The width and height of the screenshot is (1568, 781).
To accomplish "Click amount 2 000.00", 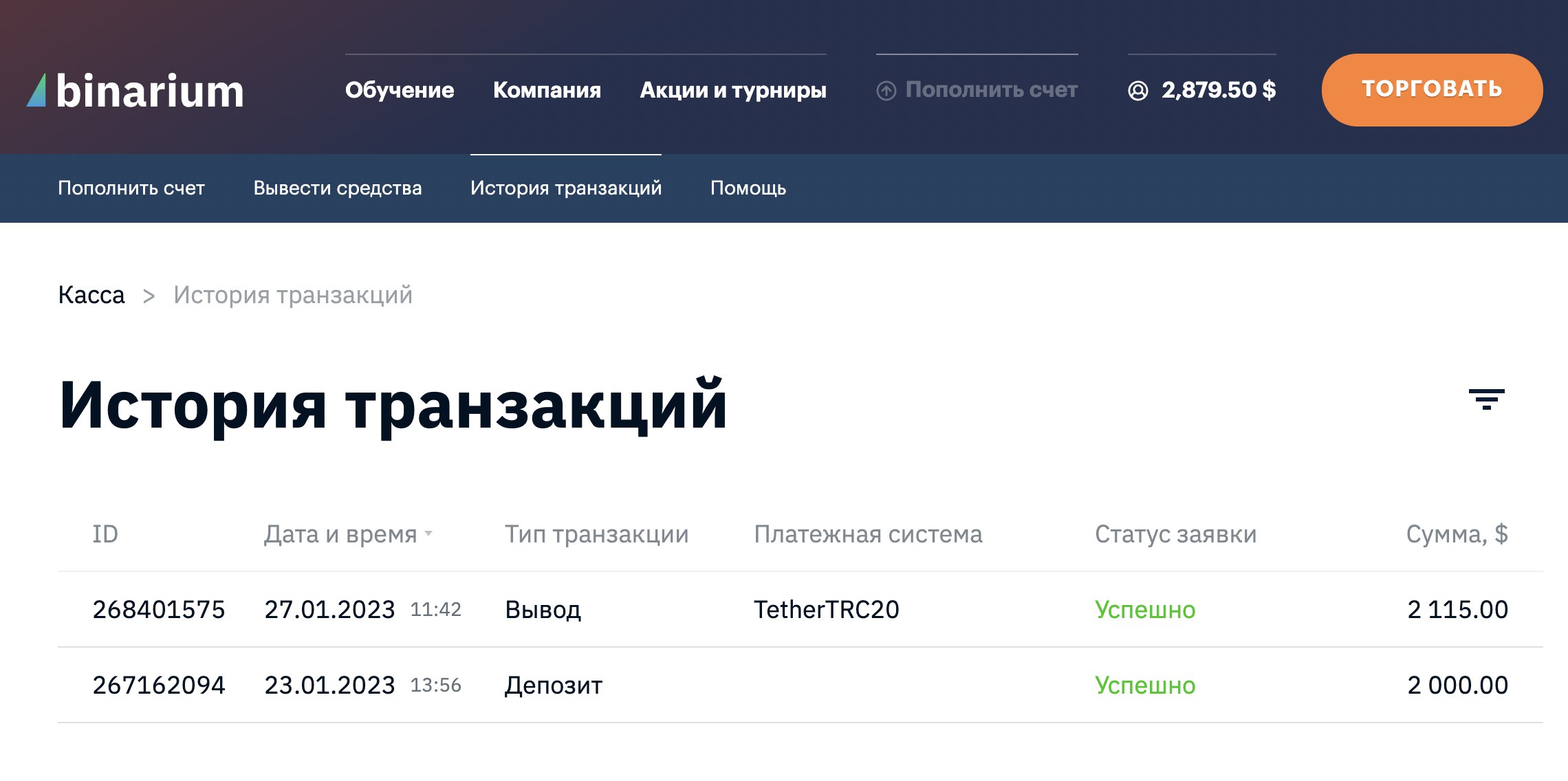I will coord(1457,685).
